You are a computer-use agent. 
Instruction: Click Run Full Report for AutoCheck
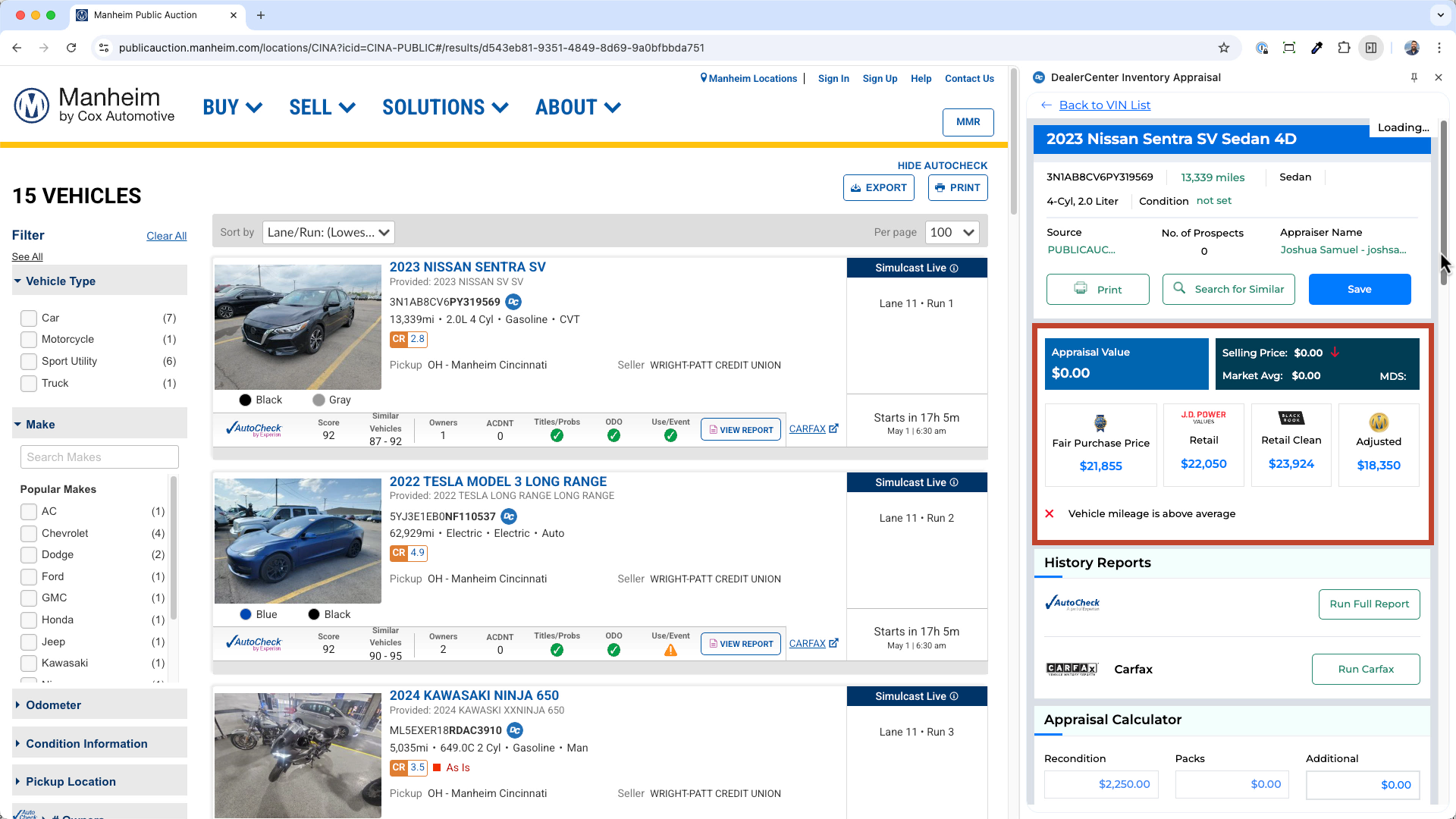coord(1369,604)
